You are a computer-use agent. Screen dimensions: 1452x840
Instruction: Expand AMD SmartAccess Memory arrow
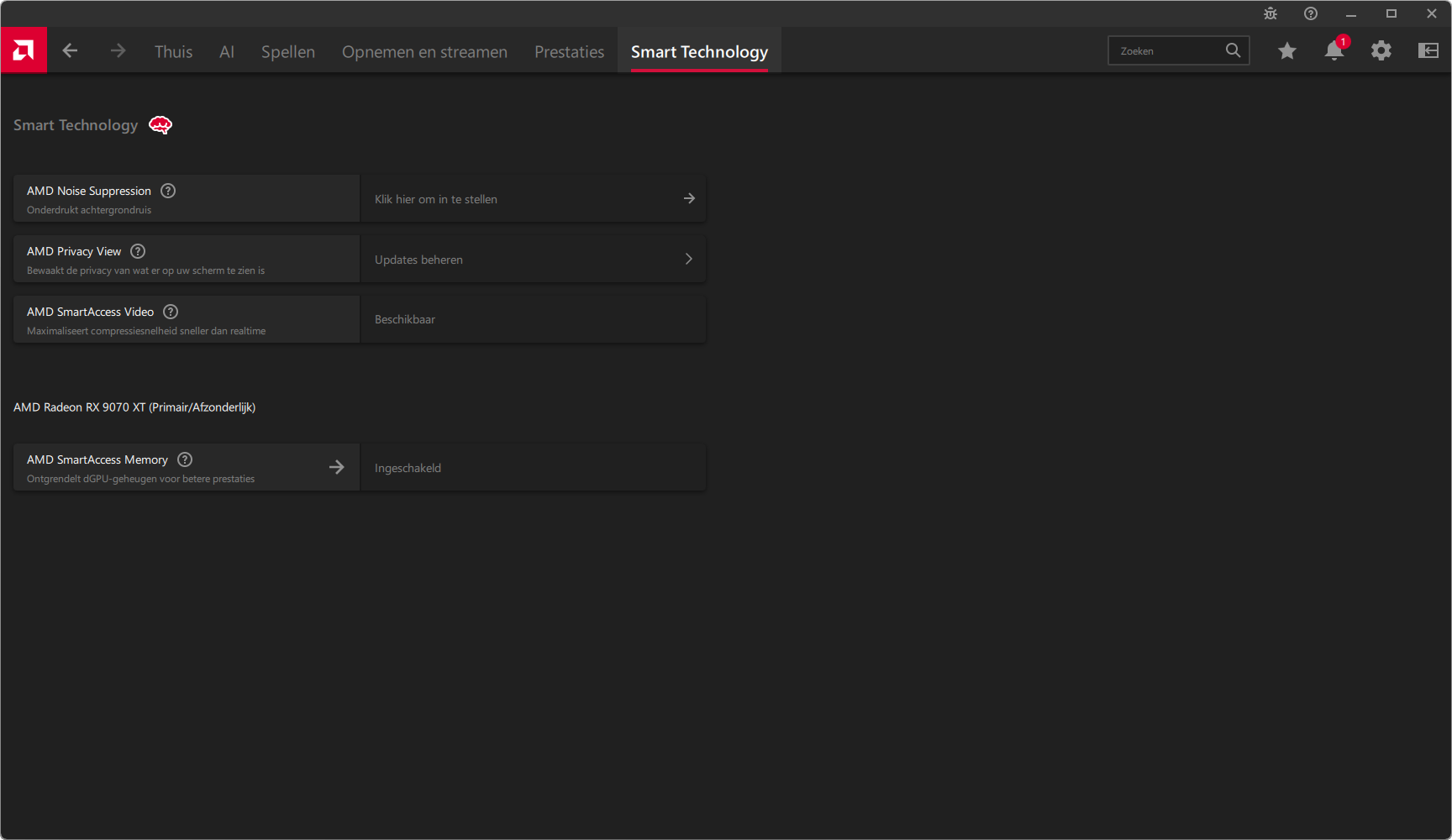pyautogui.click(x=336, y=467)
